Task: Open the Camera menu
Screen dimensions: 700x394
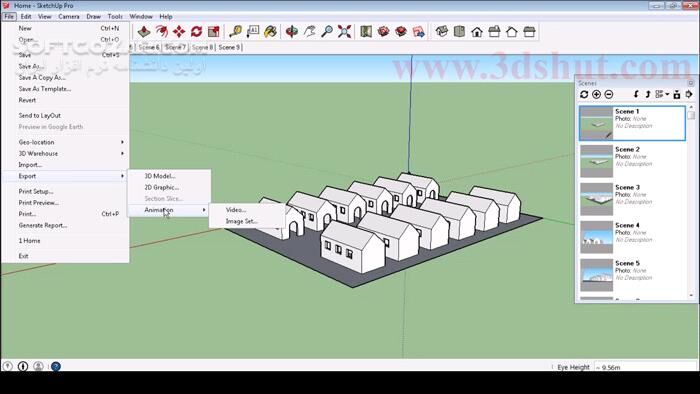Action: point(69,17)
